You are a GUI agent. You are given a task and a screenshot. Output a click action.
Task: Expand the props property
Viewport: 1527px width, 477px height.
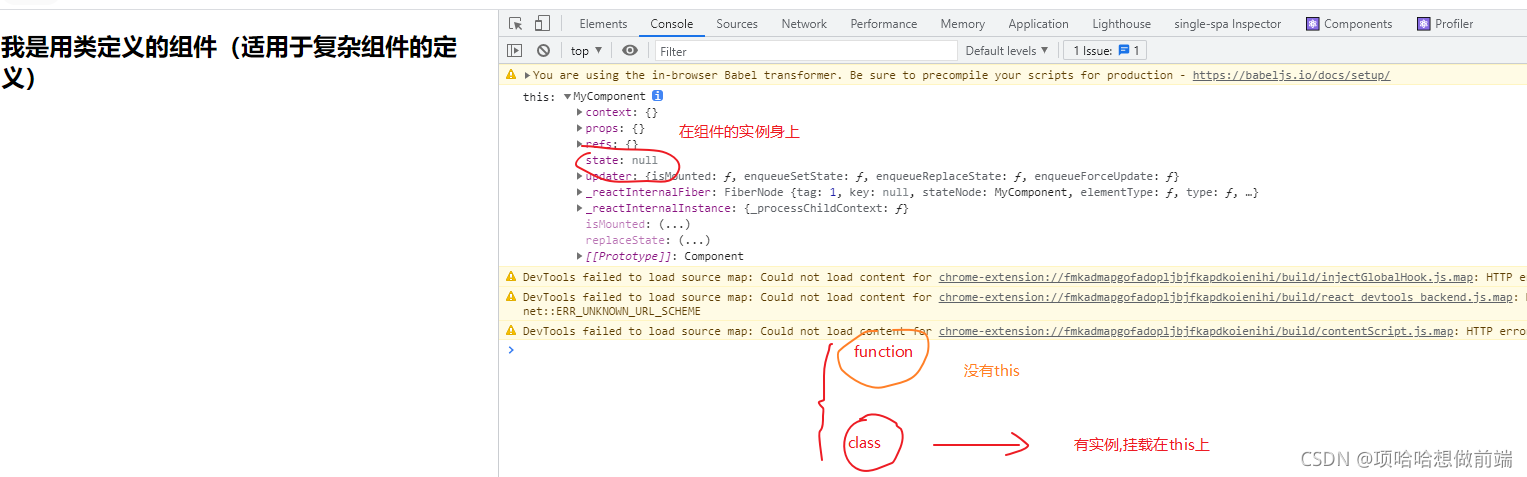click(x=580, y=129)
